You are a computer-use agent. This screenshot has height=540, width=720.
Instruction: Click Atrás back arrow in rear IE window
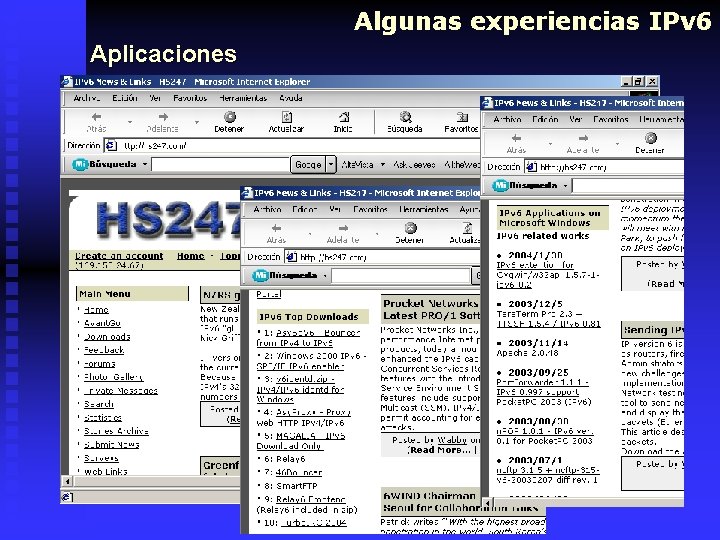96,117
